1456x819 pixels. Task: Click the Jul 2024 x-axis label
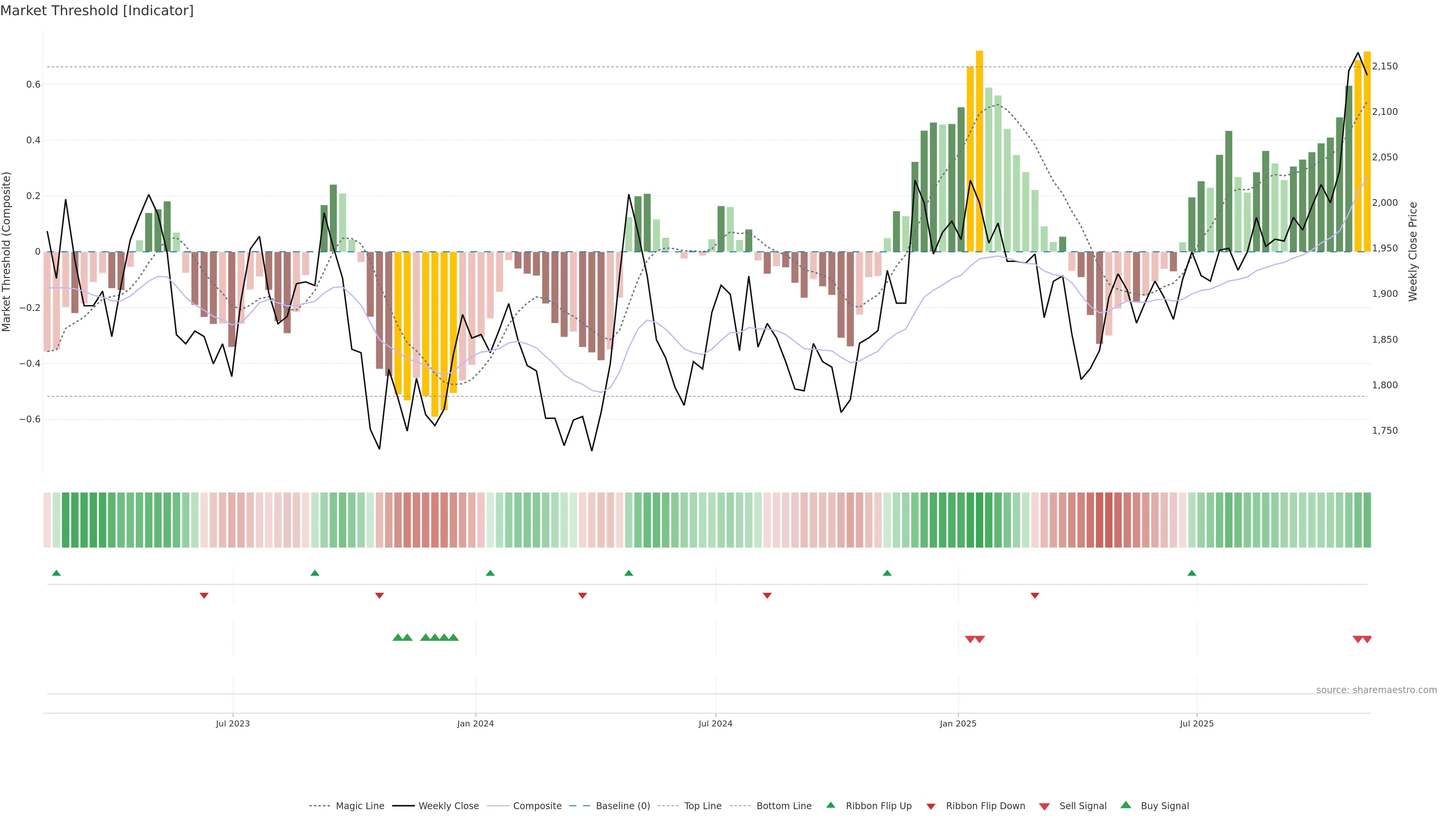point(715,723)
